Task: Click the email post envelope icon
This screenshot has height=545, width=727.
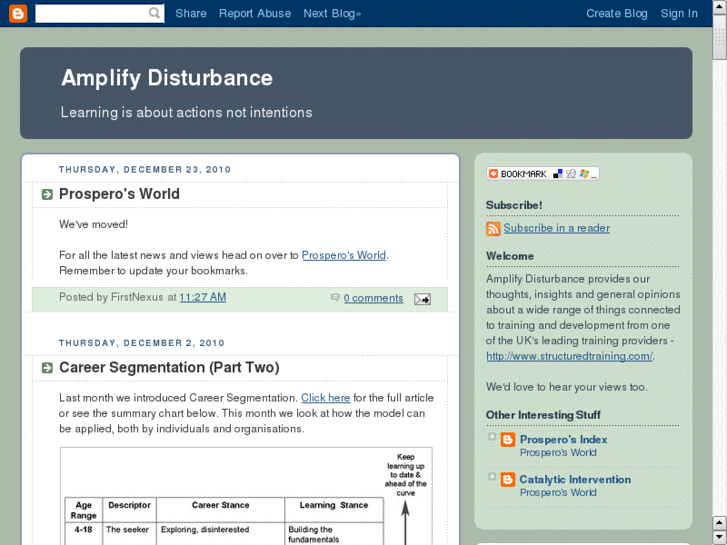Action: tap(422, 299)
